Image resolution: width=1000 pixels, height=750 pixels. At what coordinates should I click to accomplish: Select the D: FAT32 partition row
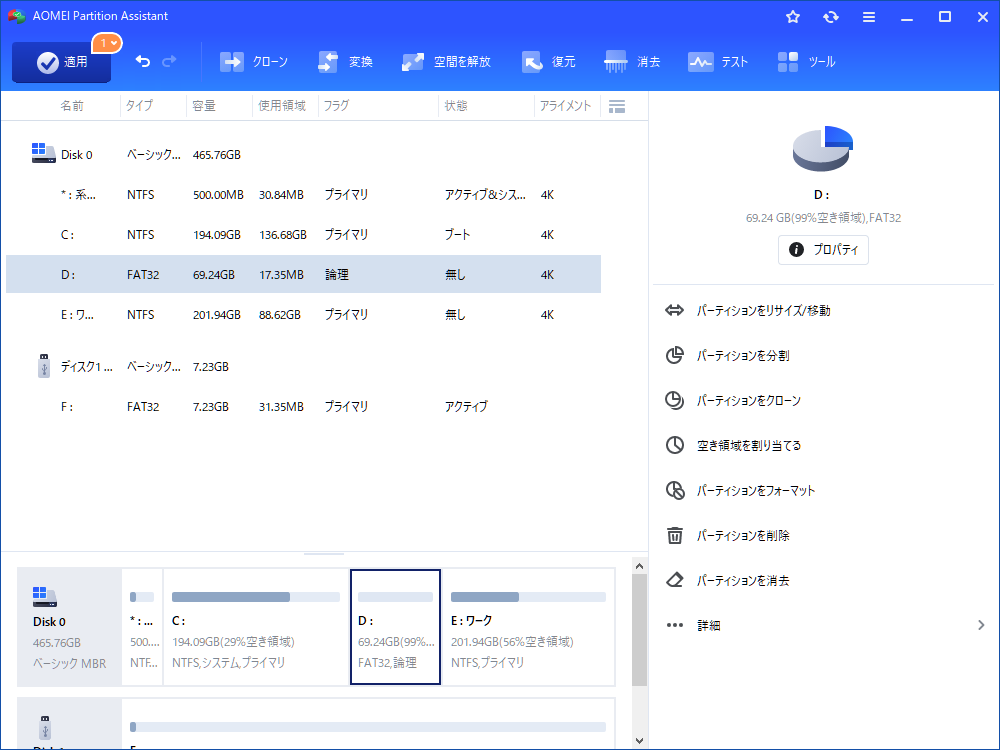[304, 274]
